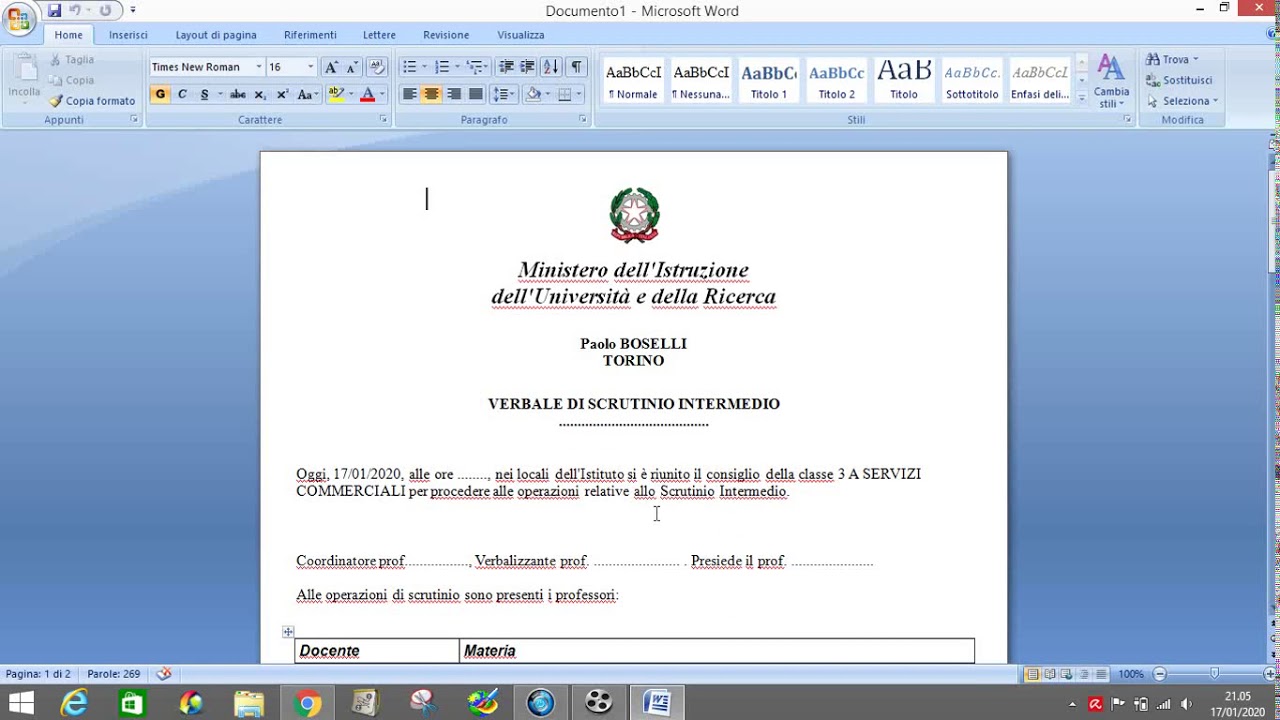The height and width of the screenshot is (720, 1280).
Task: Expand the Carattere dialog launcher
Action: click(383, 119)
